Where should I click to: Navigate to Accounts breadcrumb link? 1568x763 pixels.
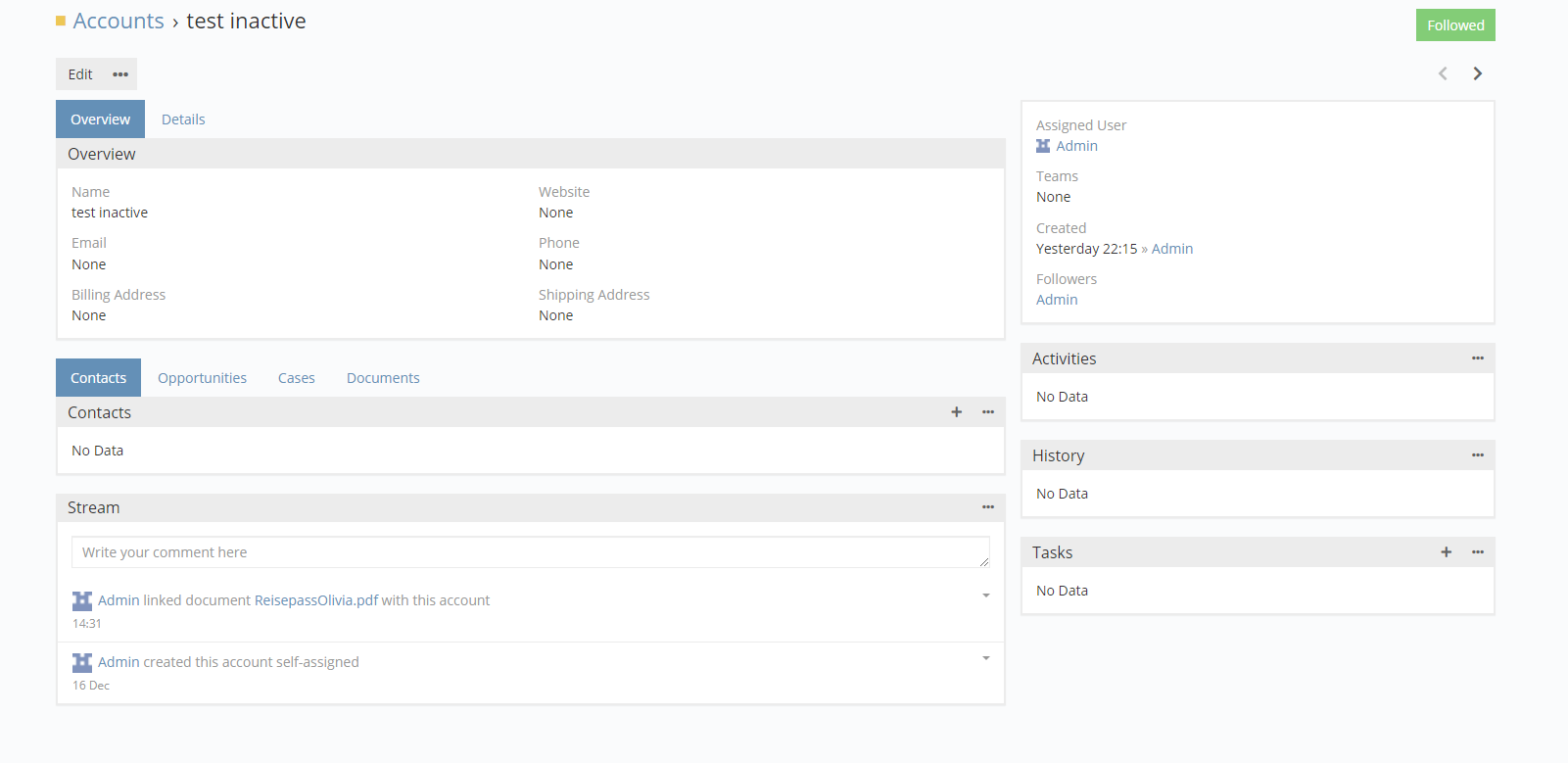point(119,22)
